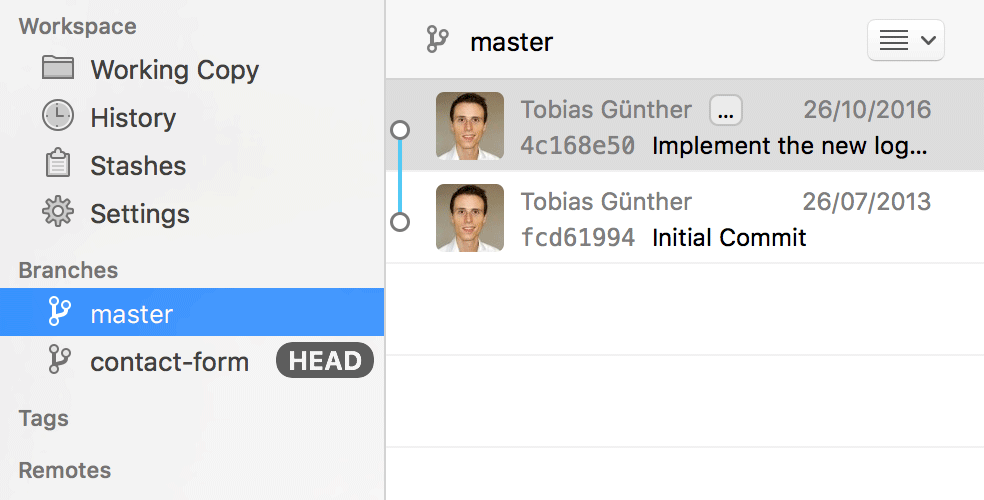Select the master branch label
984x500 pixels.
pos(132,314)
